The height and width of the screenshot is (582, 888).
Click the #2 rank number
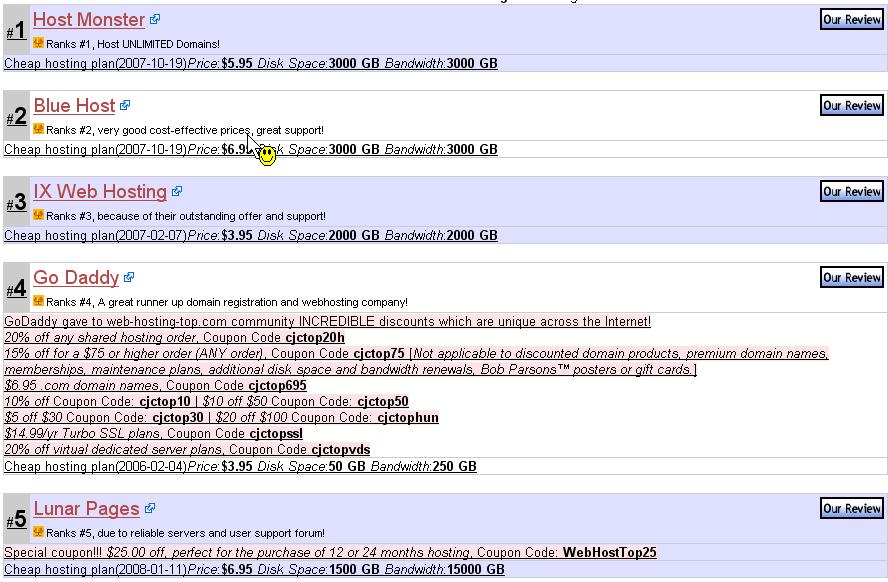16,117
